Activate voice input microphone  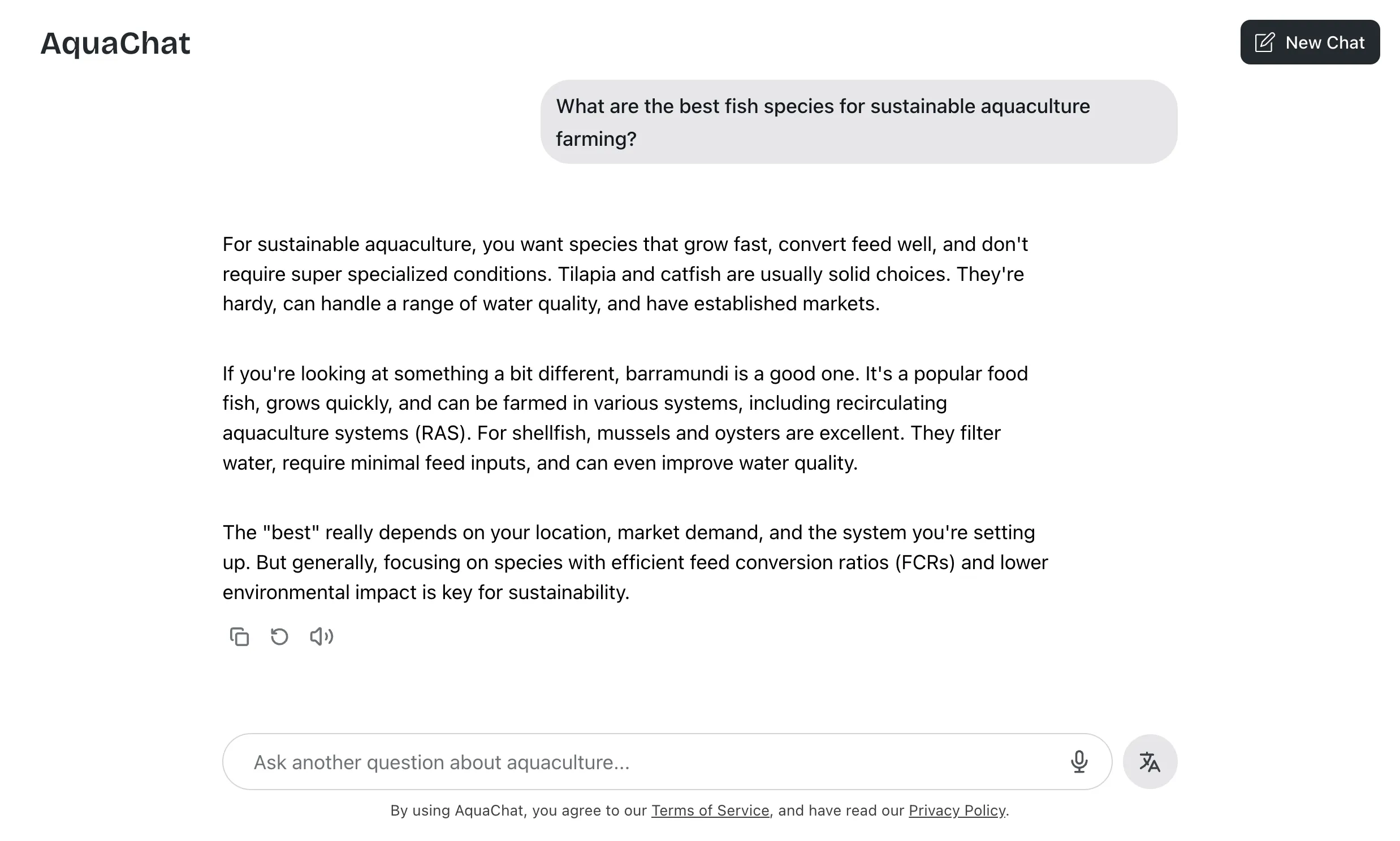(1079, 762)
